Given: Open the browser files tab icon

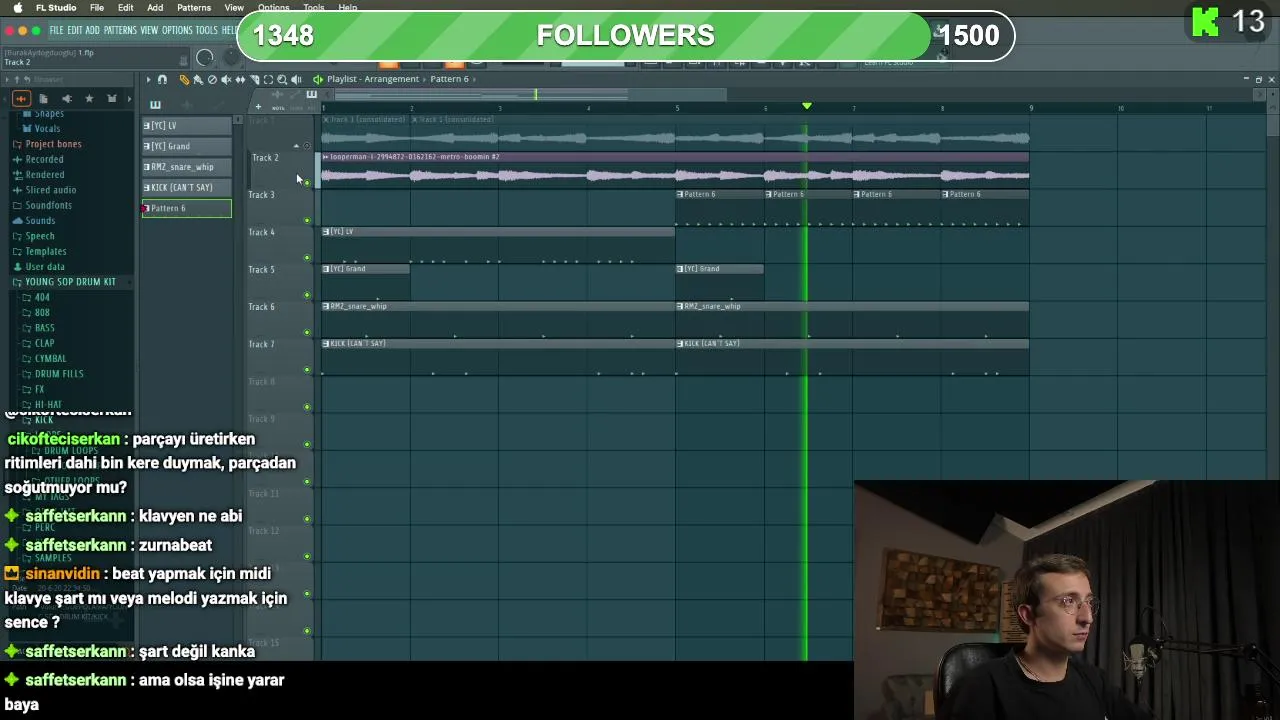Looking at the screenshot, I should [43, 98].
